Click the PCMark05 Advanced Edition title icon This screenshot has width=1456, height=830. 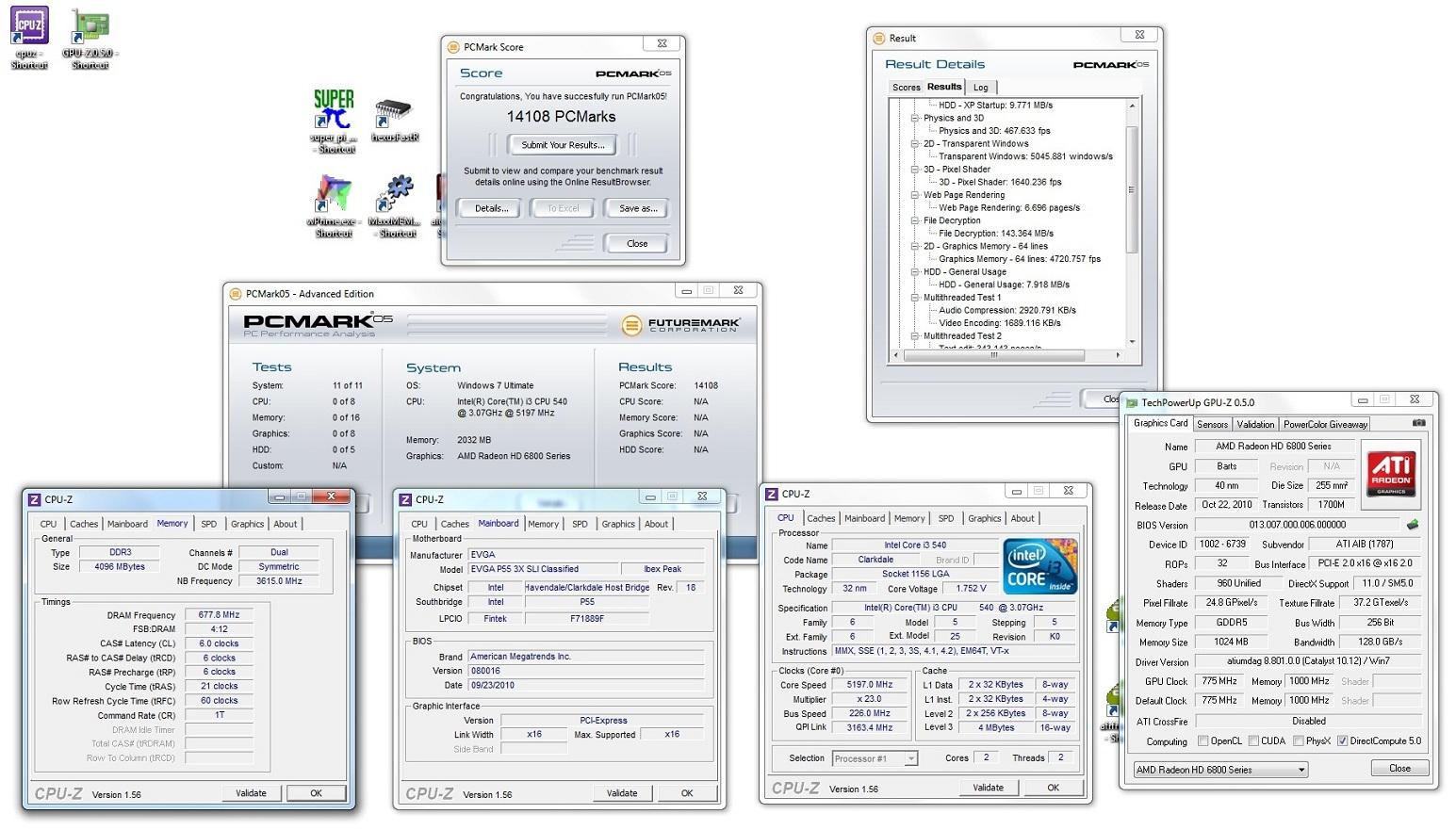pos(236,294)
